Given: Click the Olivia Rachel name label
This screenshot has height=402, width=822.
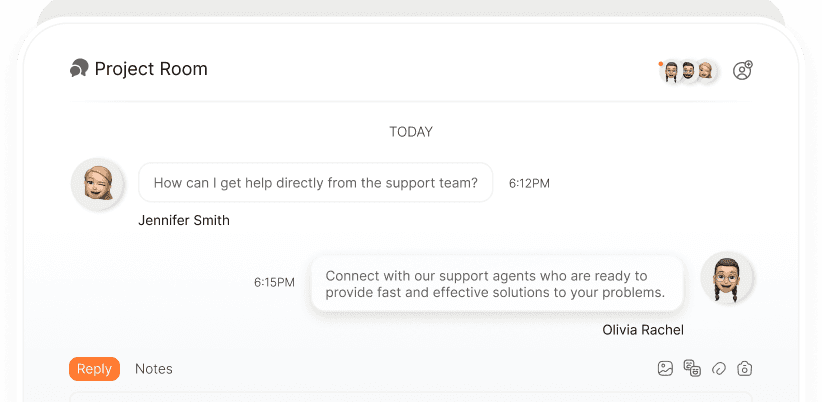Looking at the screenshot, I should (643, 330).
